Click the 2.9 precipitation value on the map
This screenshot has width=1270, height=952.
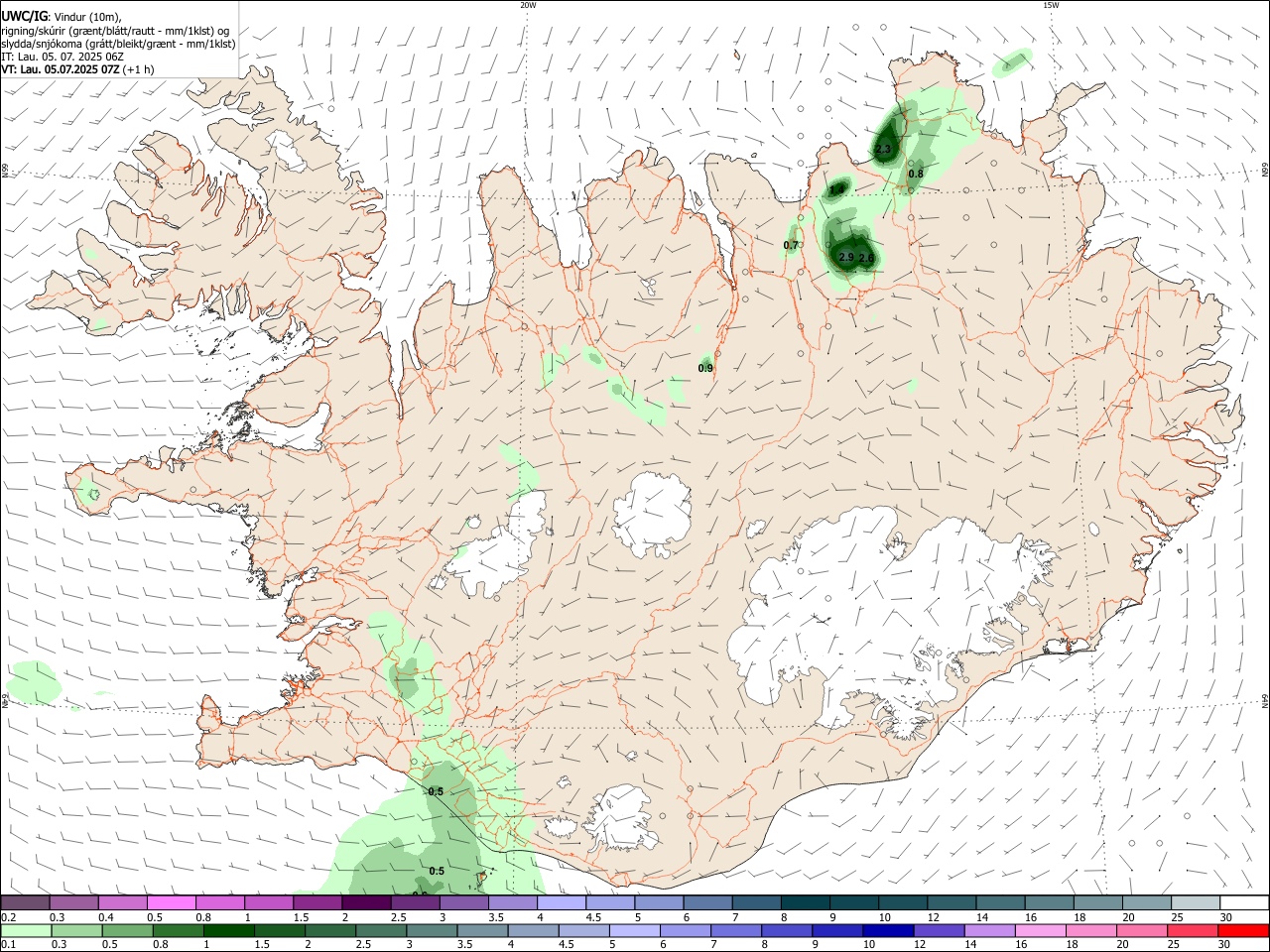click(x=846, y=257)
